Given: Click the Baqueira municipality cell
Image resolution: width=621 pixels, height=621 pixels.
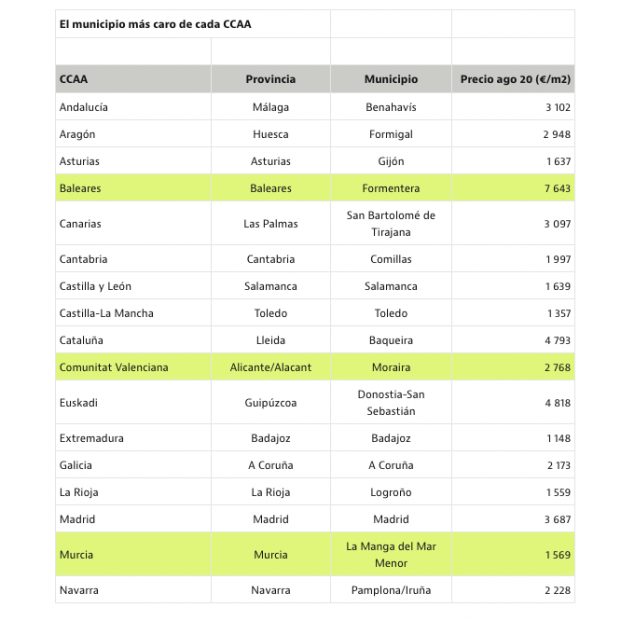Looking at the screenshot, I should (x=390, y=340).
